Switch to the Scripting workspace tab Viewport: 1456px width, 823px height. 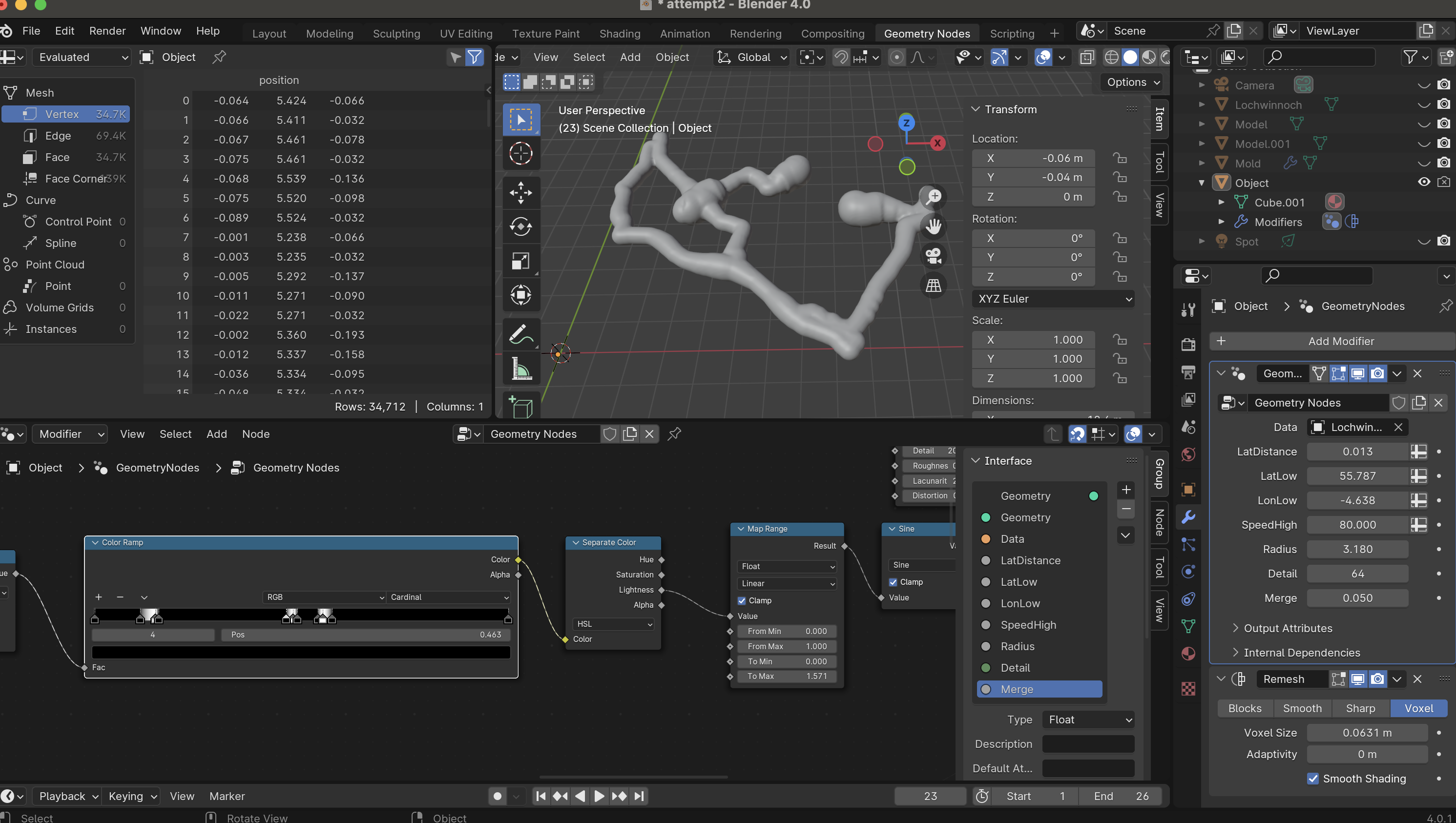1012,33
